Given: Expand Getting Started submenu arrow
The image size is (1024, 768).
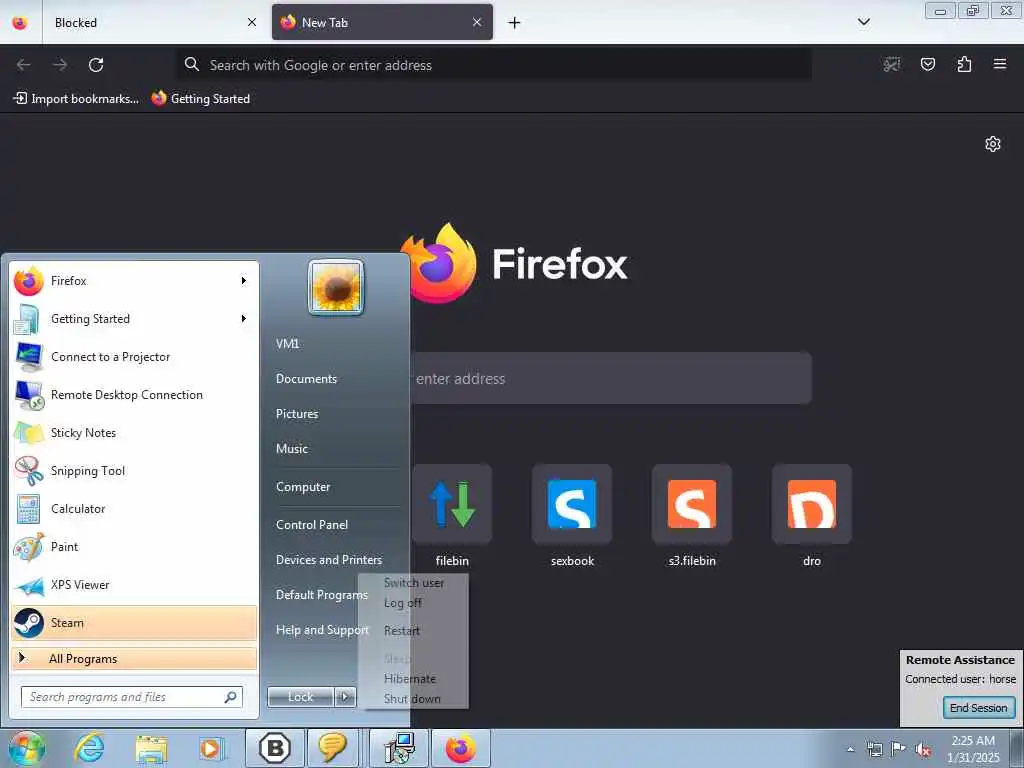Looking at the screenshot, I should tap(244, 319).
